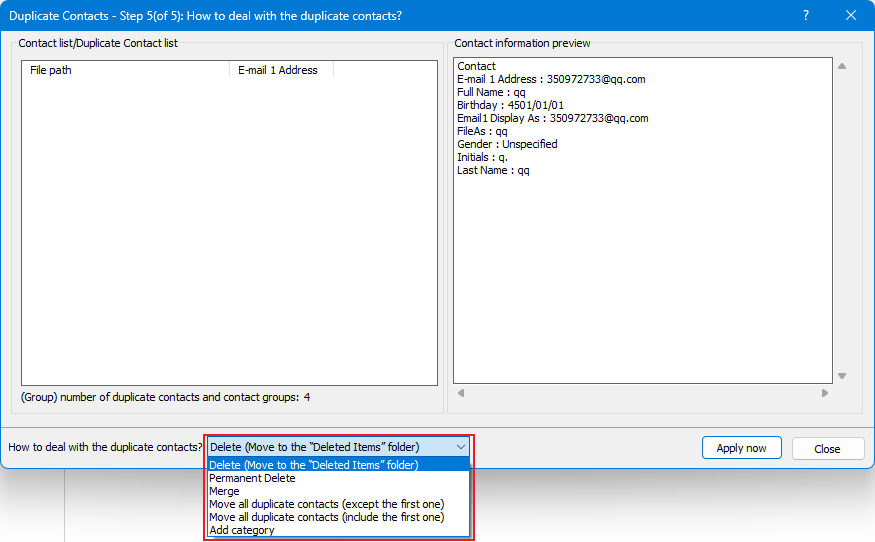The image size is (875, 542).
Task: Click the help question mark icon
Action: click(x=806, y=16)
